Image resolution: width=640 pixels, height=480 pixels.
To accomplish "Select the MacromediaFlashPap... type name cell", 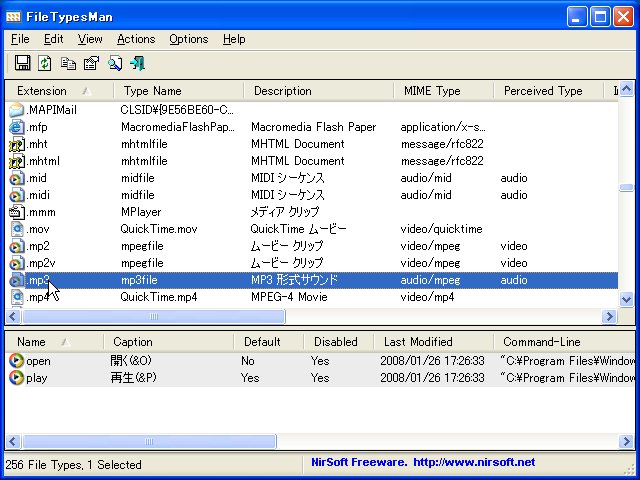I will (x=178, y=127).
